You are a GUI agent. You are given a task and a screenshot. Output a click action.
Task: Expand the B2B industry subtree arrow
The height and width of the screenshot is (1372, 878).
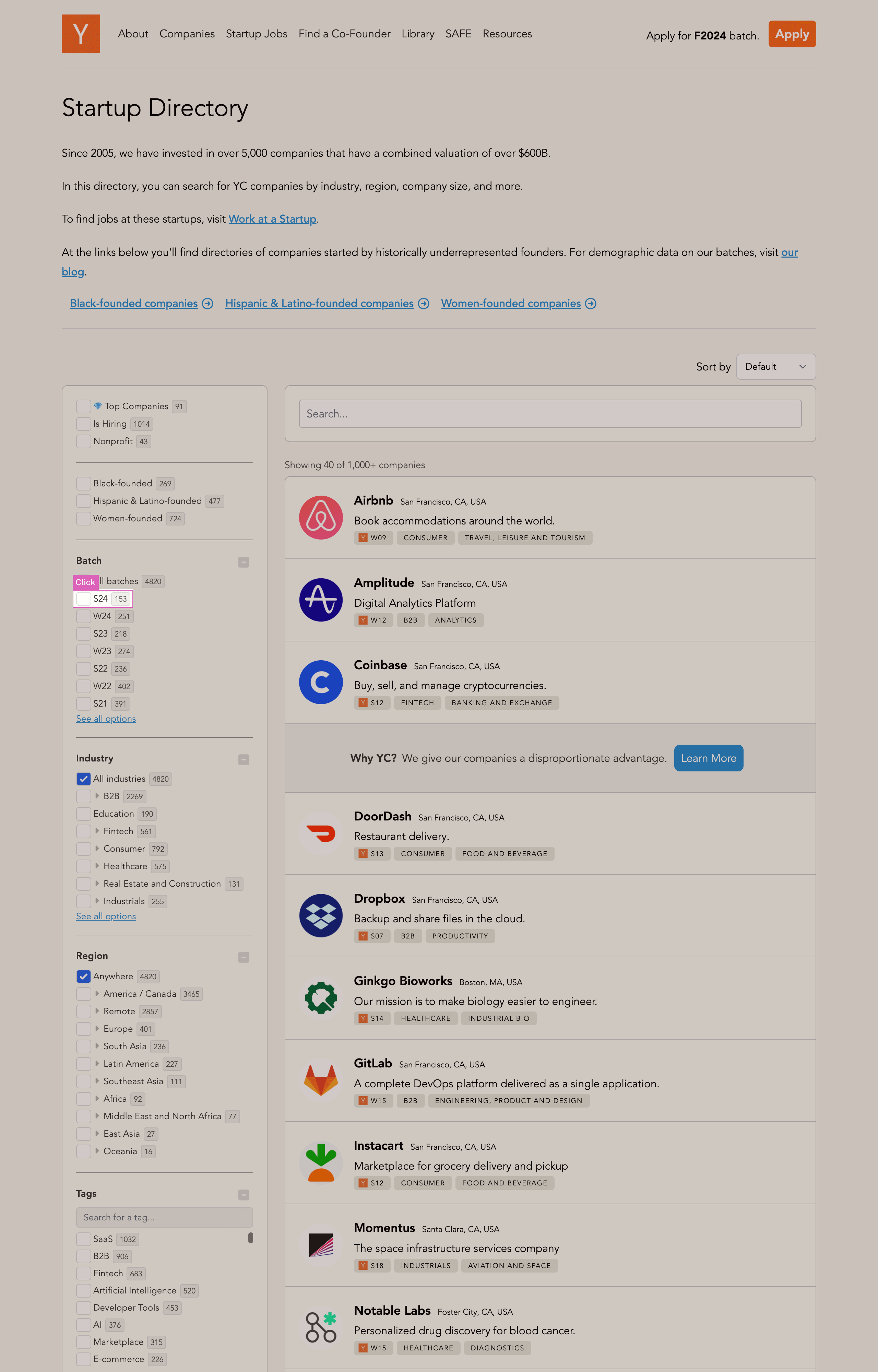97,796
